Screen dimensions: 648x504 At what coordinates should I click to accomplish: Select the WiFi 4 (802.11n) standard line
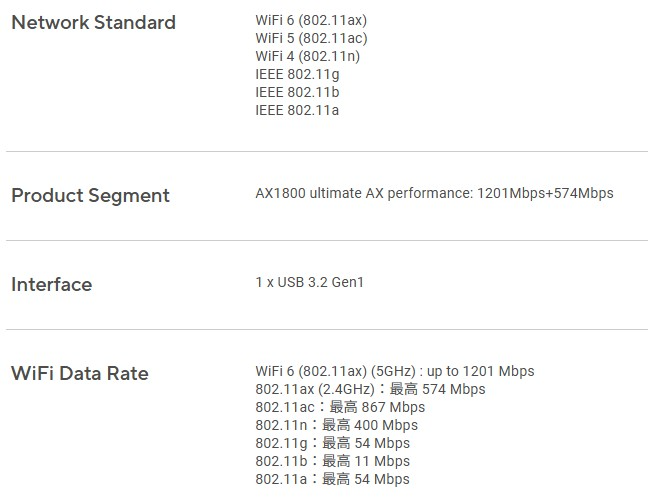pos(307,56)
